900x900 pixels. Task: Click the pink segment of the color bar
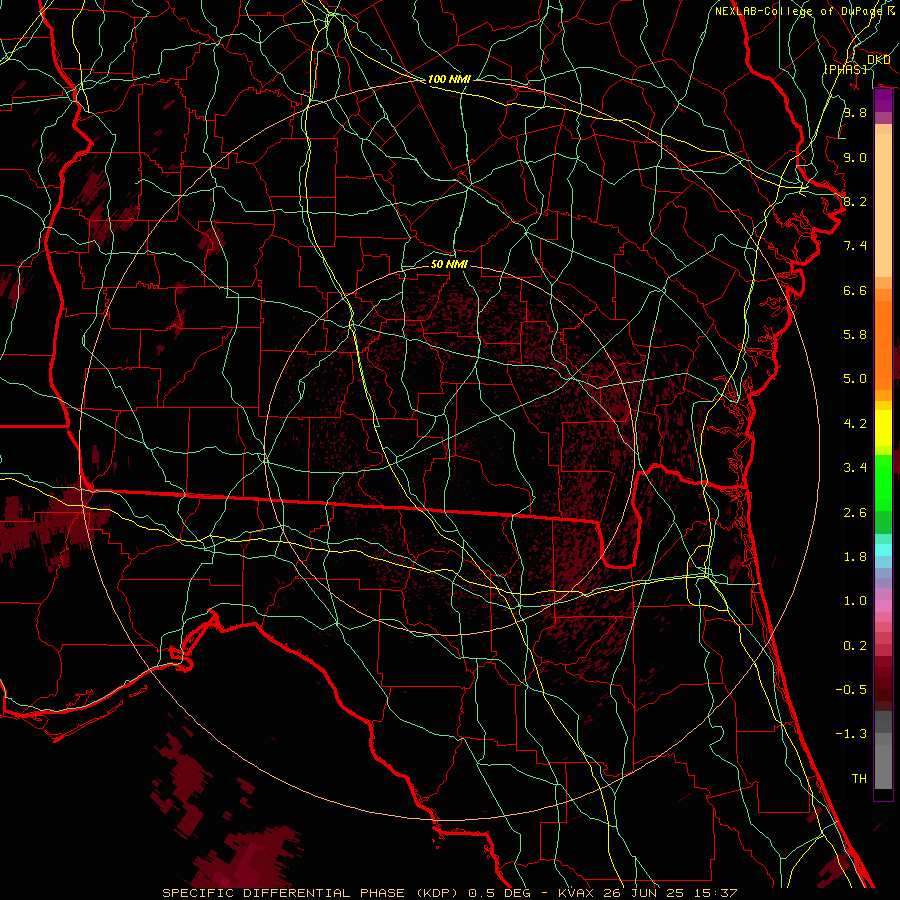coord(883,606)
